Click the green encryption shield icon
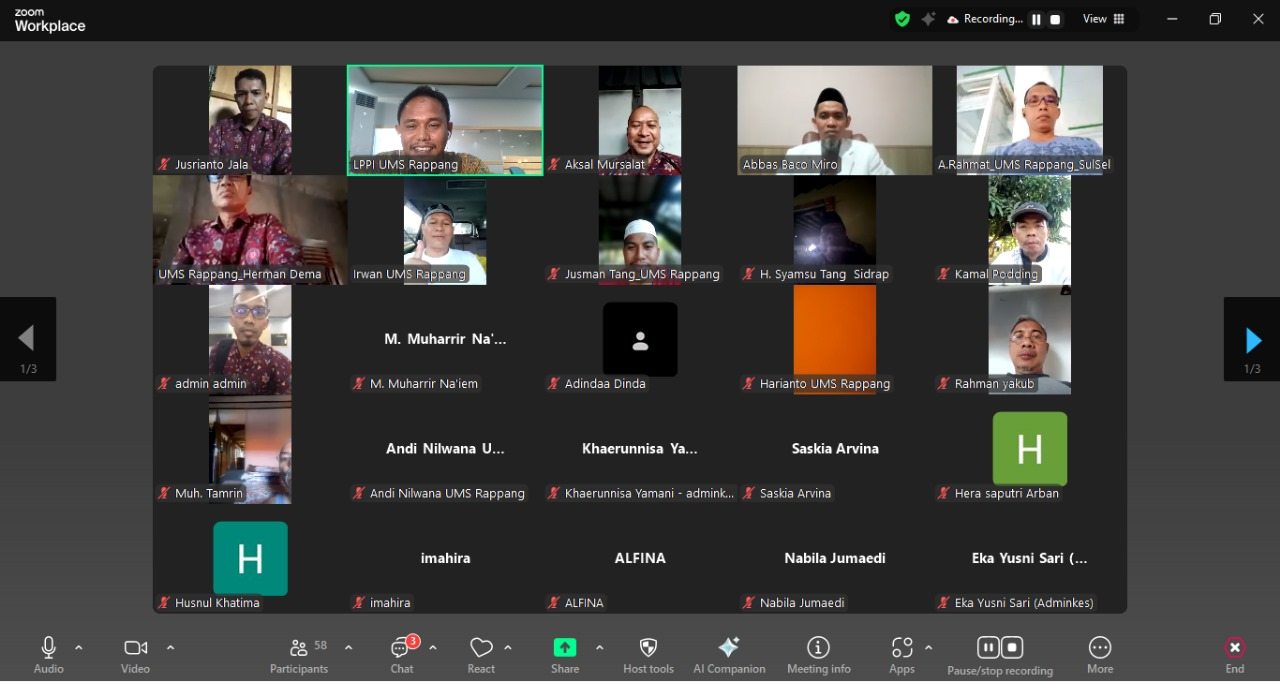 point(902,19)
